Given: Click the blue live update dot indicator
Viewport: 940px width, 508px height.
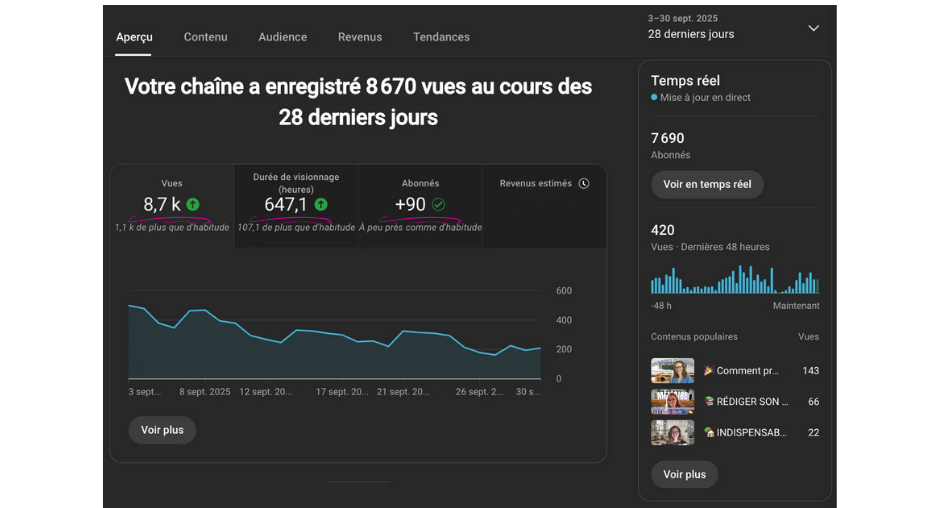Looking at the screenshot, I should point(654,98).
